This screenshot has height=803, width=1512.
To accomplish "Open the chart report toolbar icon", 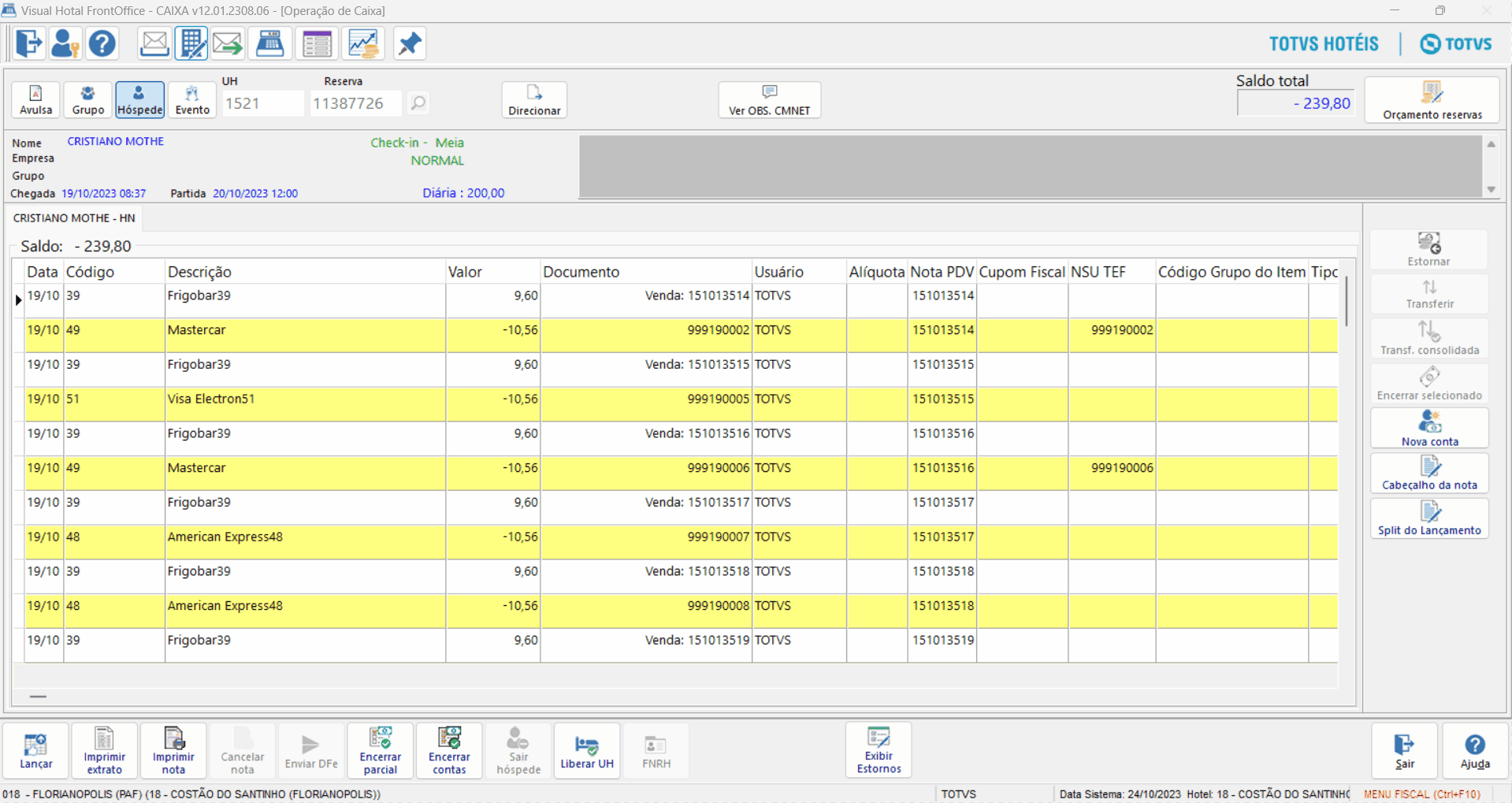I will [363, 43].
